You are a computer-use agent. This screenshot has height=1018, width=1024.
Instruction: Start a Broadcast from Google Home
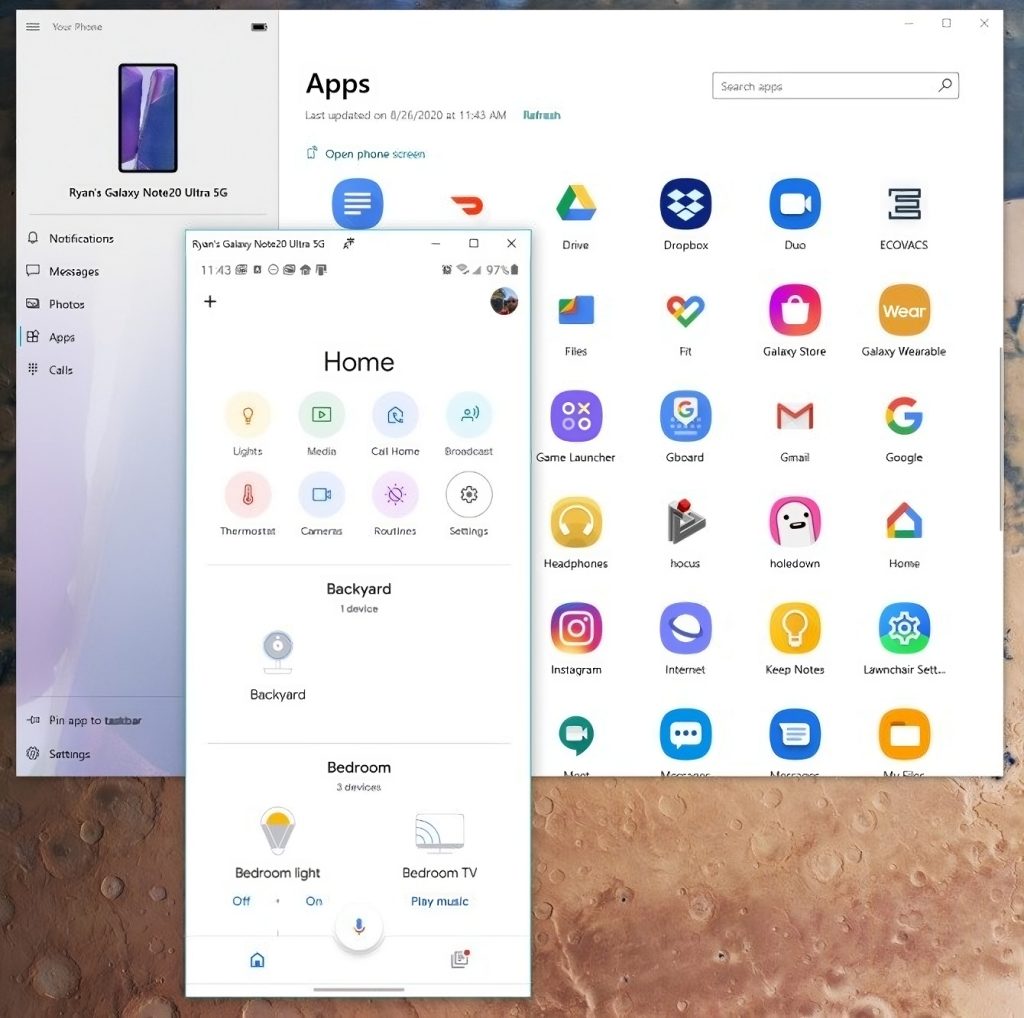469,412
